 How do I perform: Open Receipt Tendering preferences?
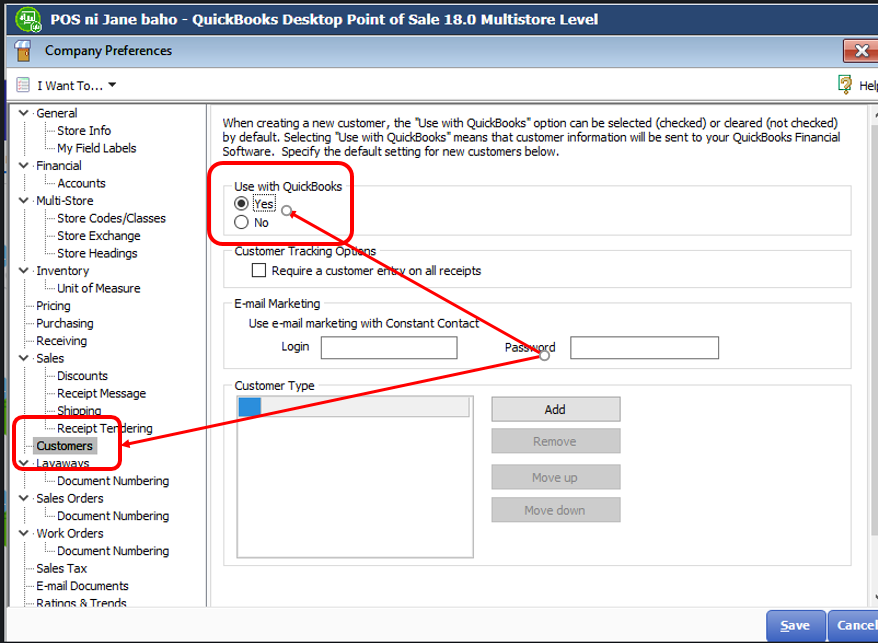coord(105,428)
